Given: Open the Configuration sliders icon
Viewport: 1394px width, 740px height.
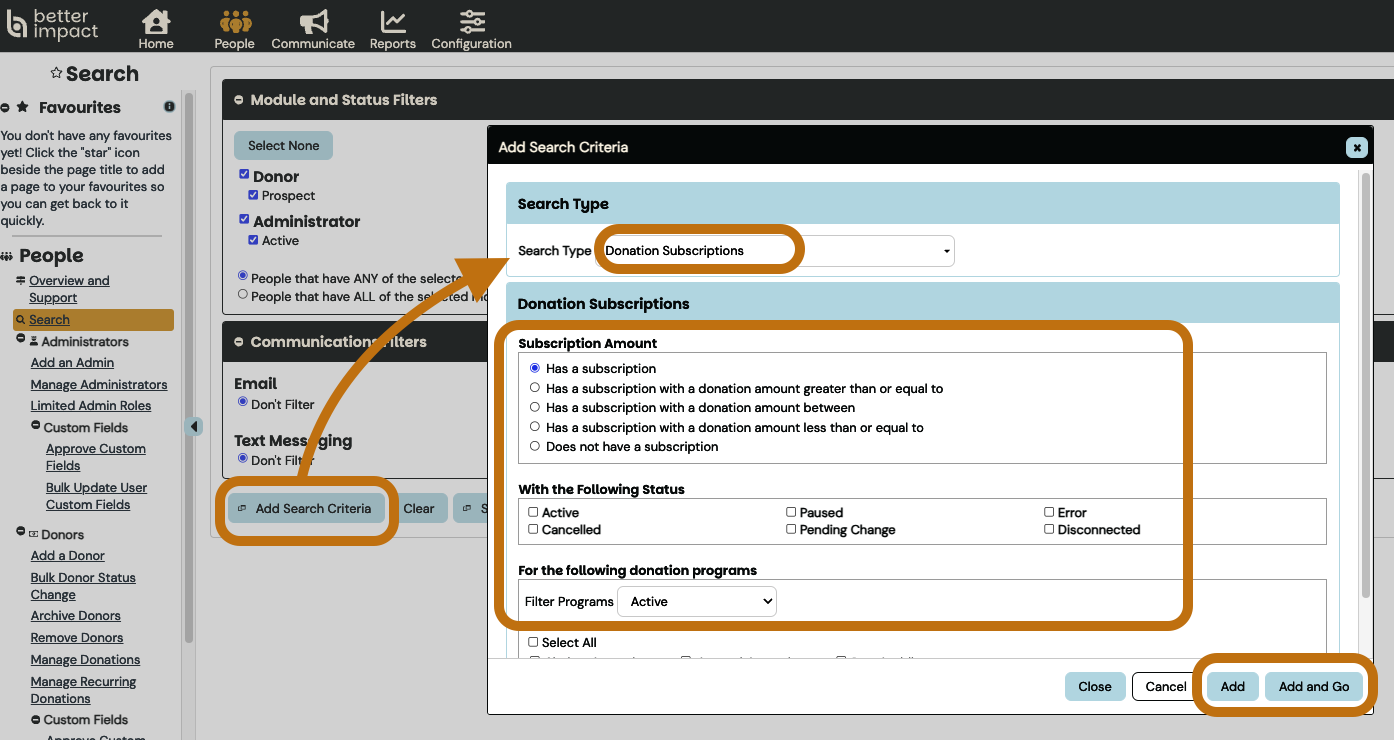Looking at the screenshot, I should (x=471, y=22).
